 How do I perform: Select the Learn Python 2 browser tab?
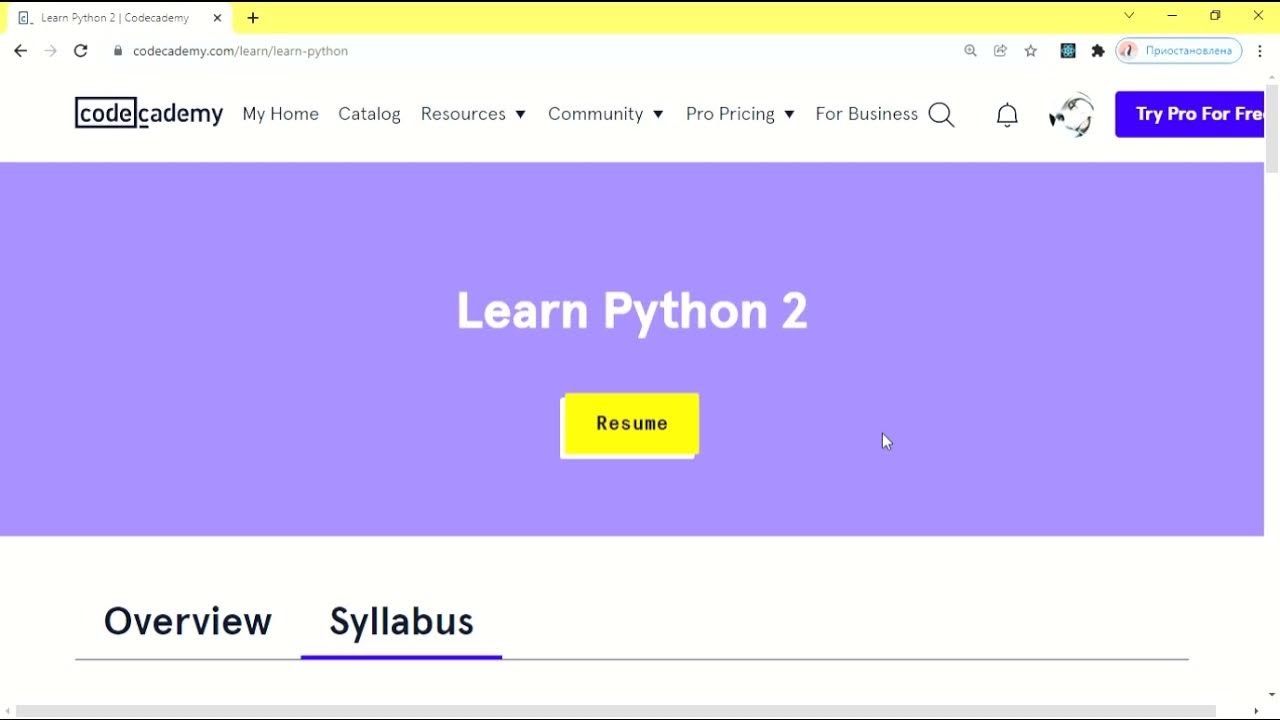pos(120,18)
